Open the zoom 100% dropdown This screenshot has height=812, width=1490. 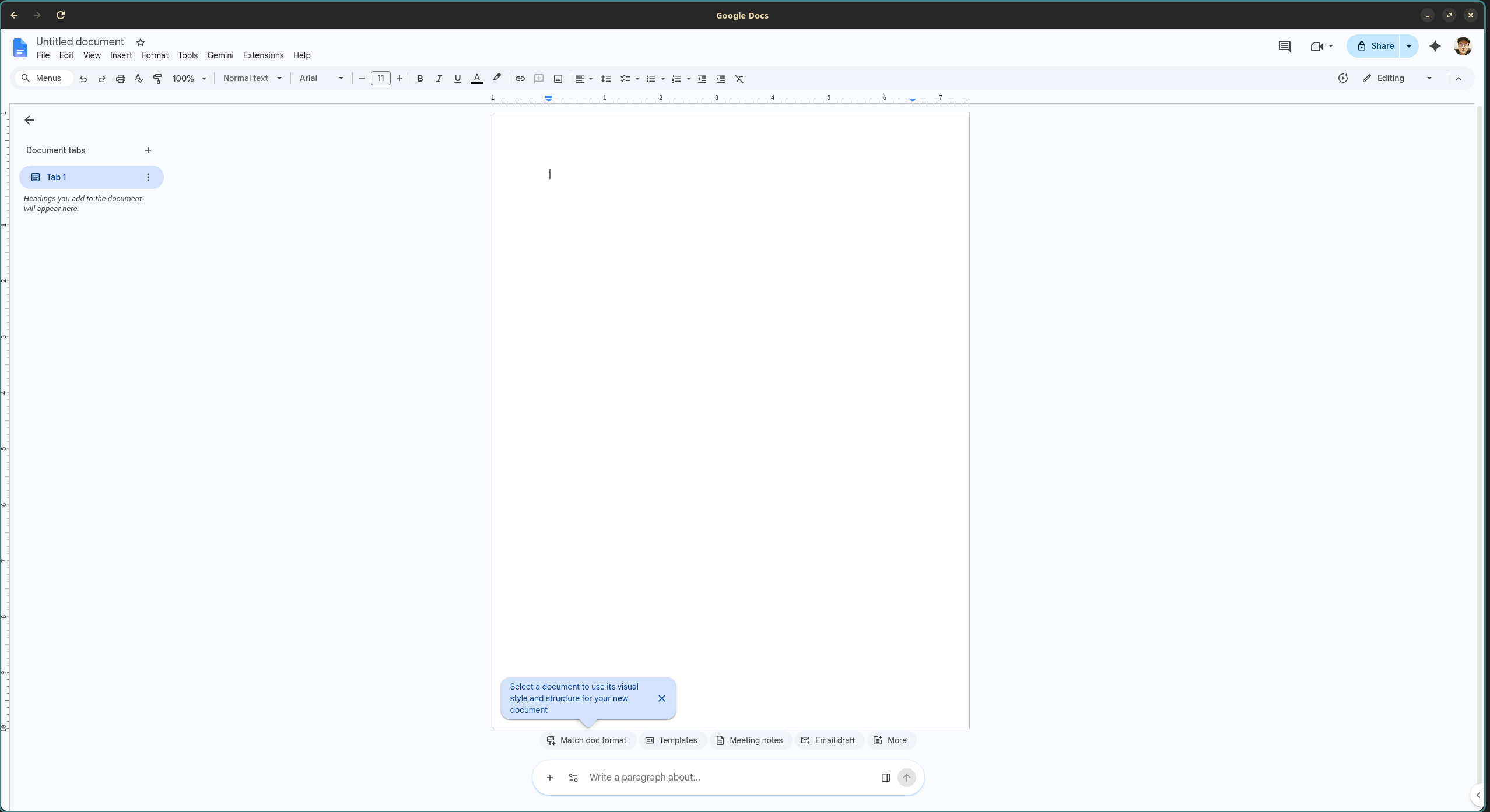click(189, 79)
